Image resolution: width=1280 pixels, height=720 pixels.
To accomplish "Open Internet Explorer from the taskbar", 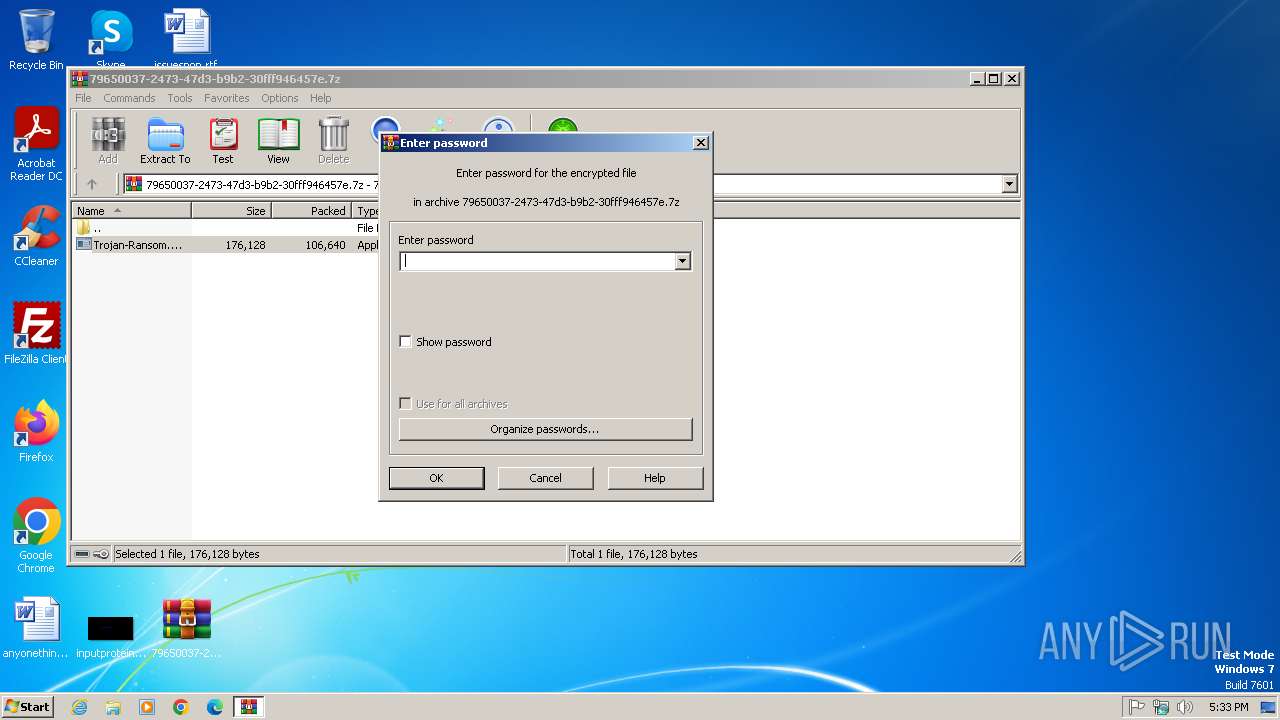I will (x=80, y=707).
